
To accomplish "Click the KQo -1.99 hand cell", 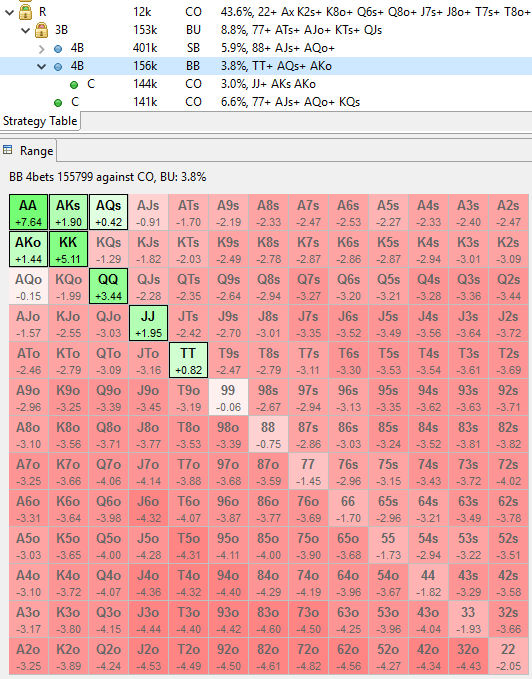I will 68,286.
